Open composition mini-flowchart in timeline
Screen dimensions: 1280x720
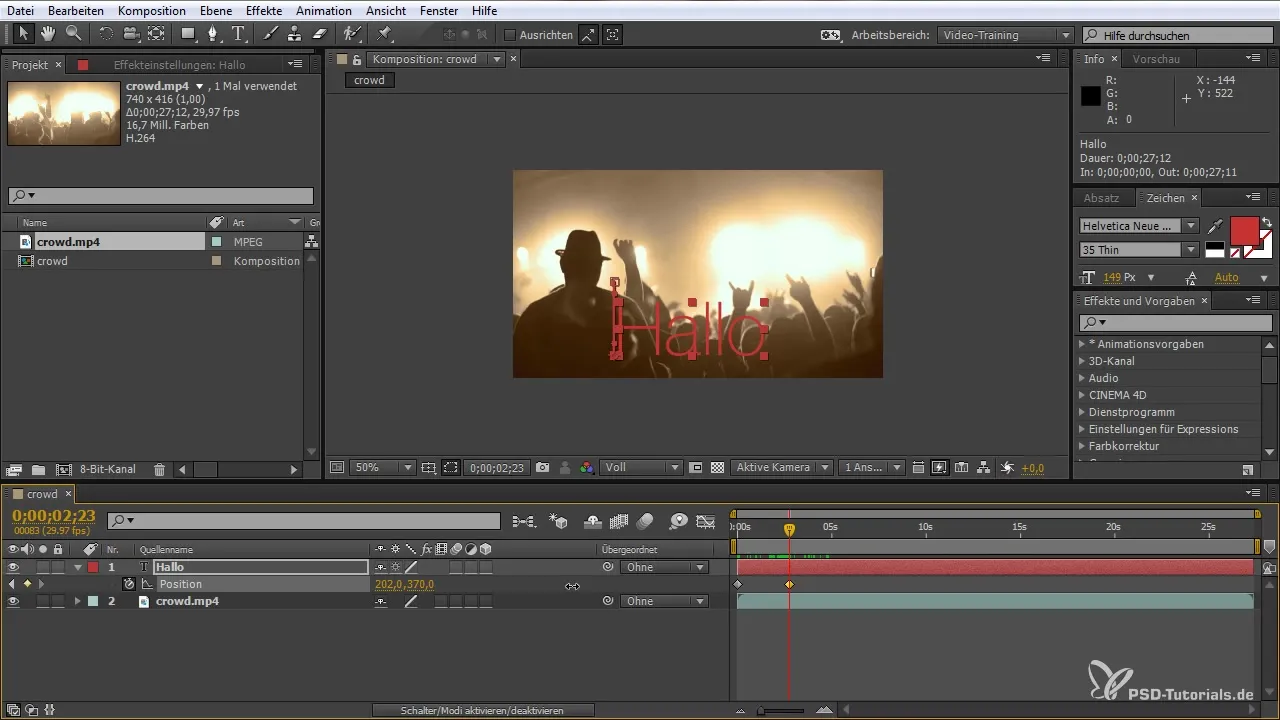click(x=523, y=521)
